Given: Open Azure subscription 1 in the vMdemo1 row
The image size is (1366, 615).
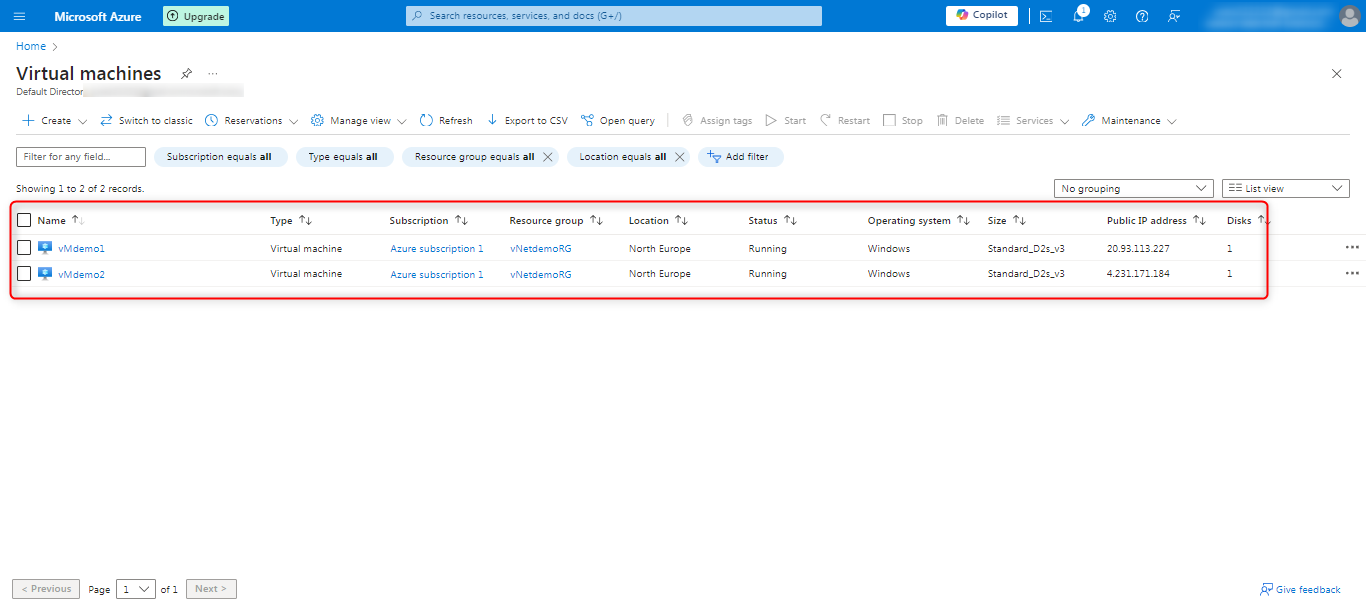Looking at the screenshot, I should (436, 248).
